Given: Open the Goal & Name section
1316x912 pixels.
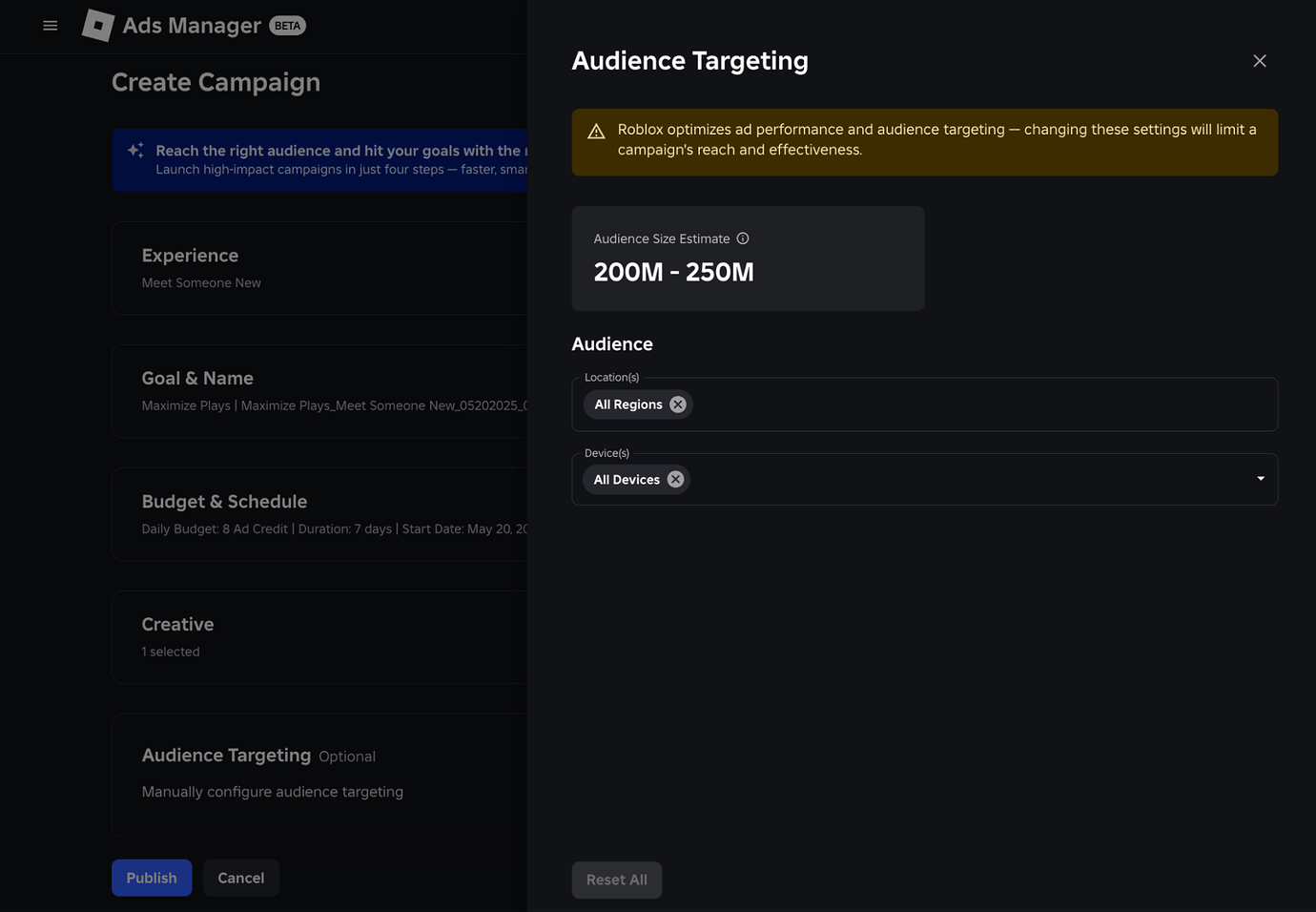Looking at the screenshot, I should tap(319, 391).
